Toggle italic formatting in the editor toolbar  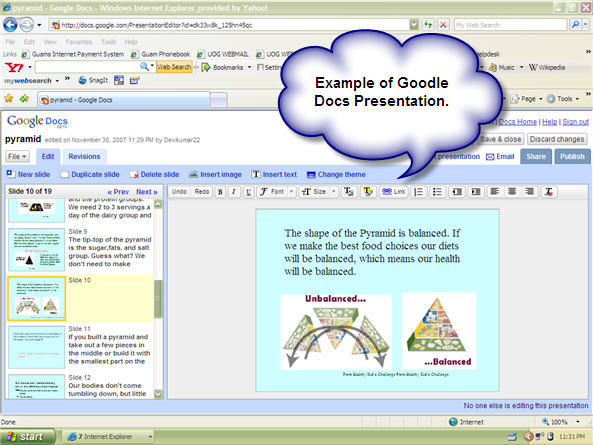tap(234, 192)
